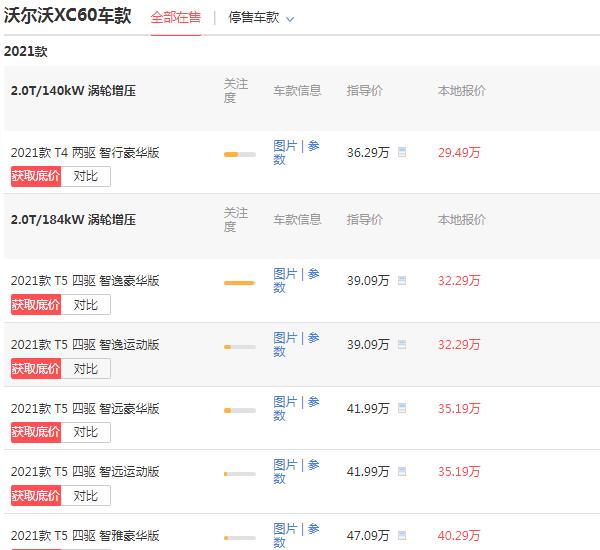600x550 pixels.
Task: Compare the T5 四驱 智远豪华版 model
Action: coord(86,432)
